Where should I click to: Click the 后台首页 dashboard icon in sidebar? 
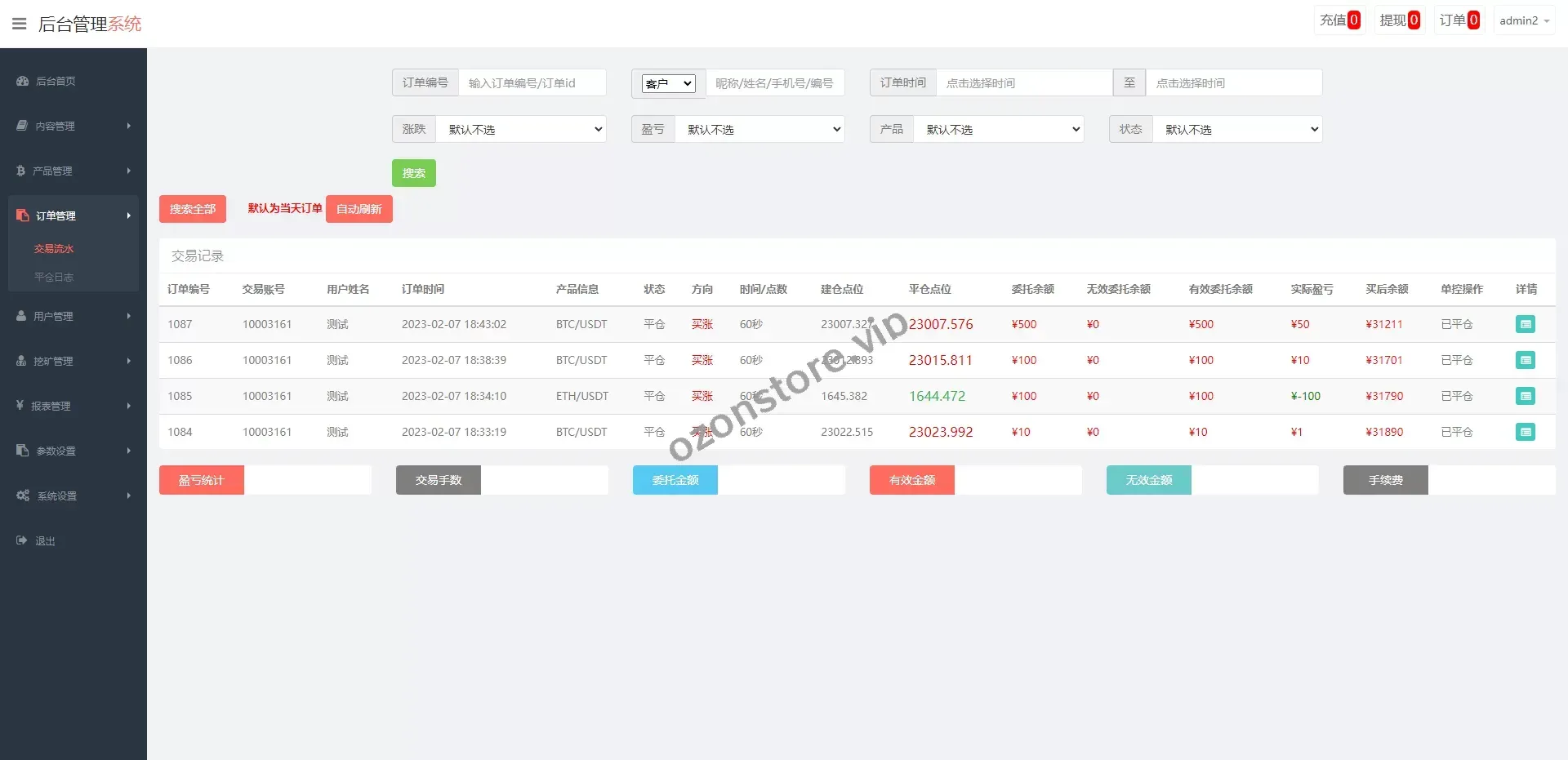click(x=22, y=81)
